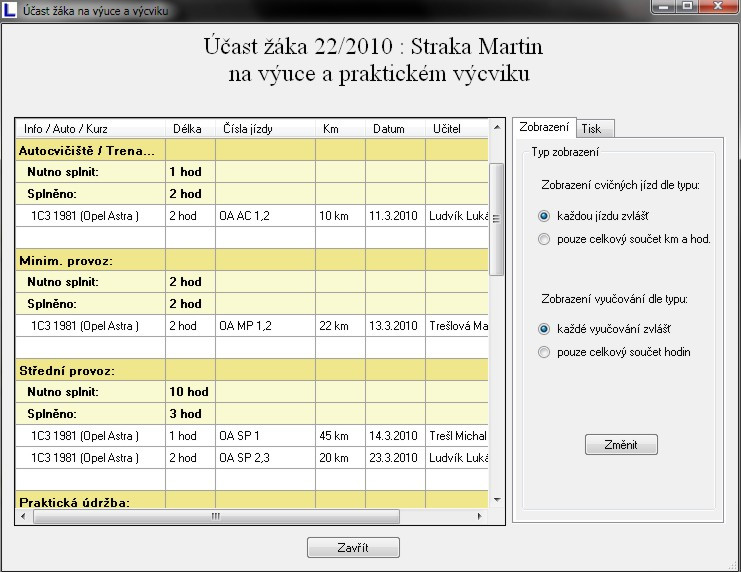This screenshot has width=741, height=572.
Task: Click the table's scroll up arrow
Action: [x=497, y=127]
